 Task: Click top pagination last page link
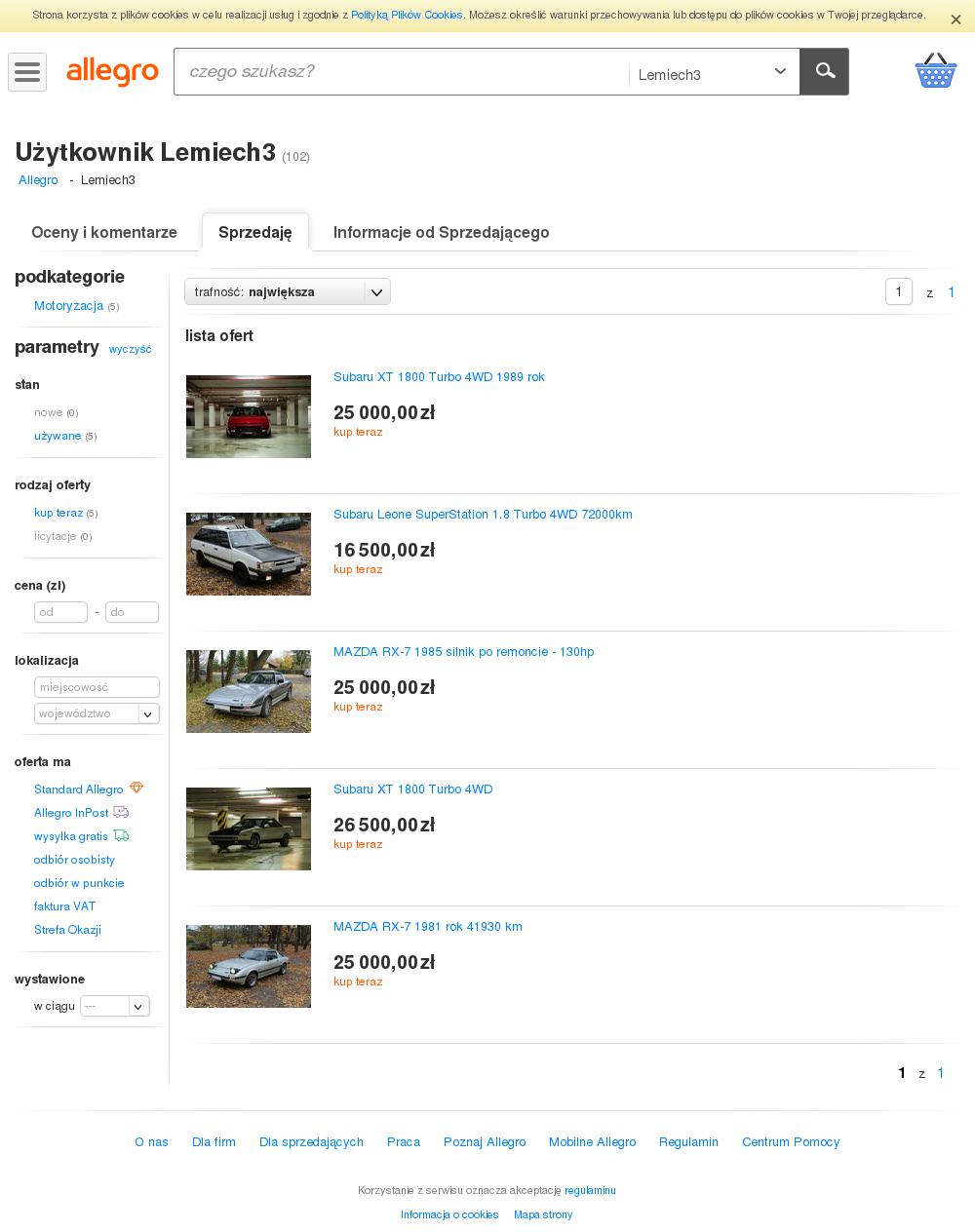pos(952,292)
